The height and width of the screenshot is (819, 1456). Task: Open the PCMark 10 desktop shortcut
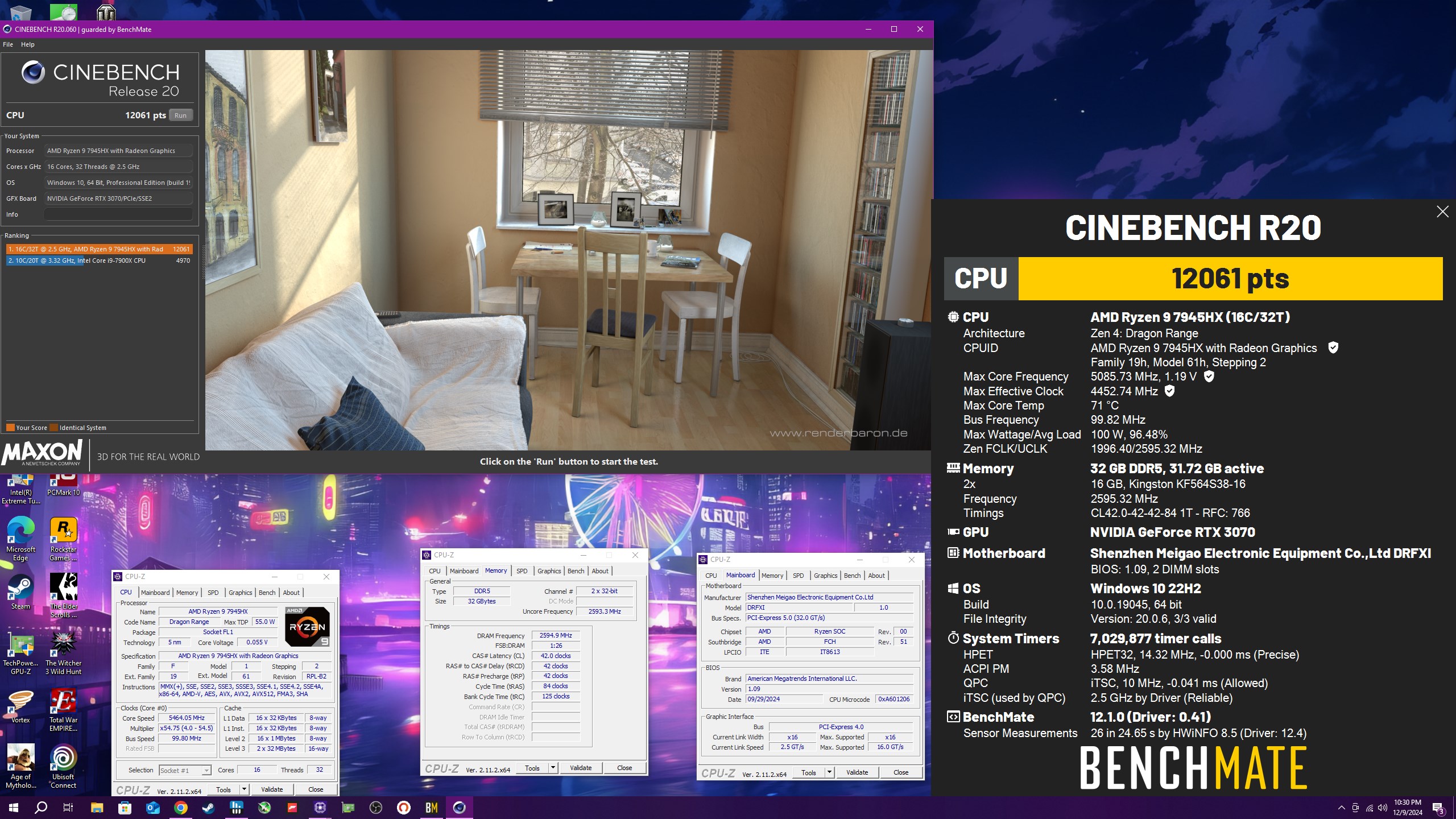tap(63, 485)
